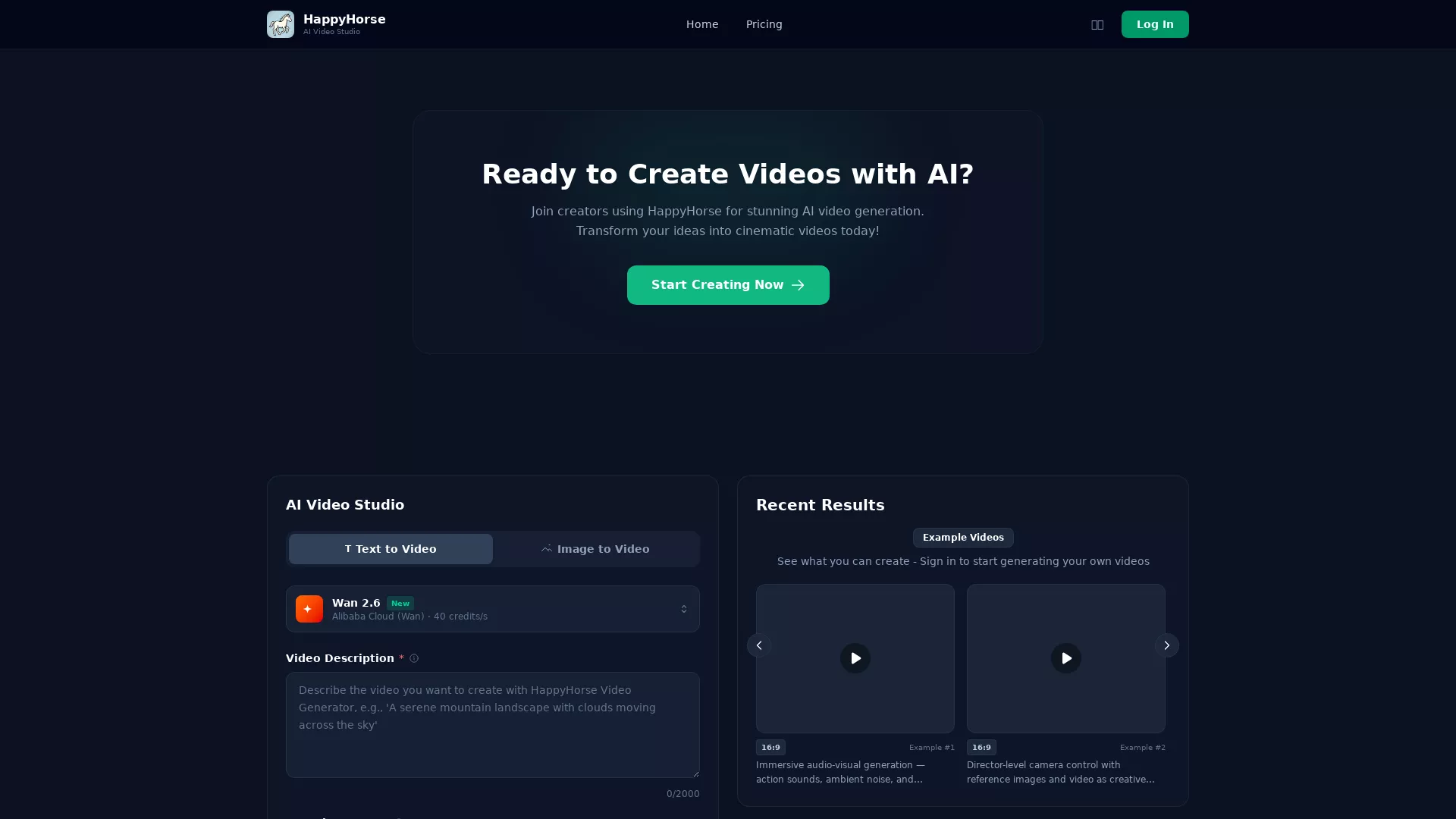The image size is (1456, 819).
Task: Click the left chevron to view previous example
Action: coord(758,645)
